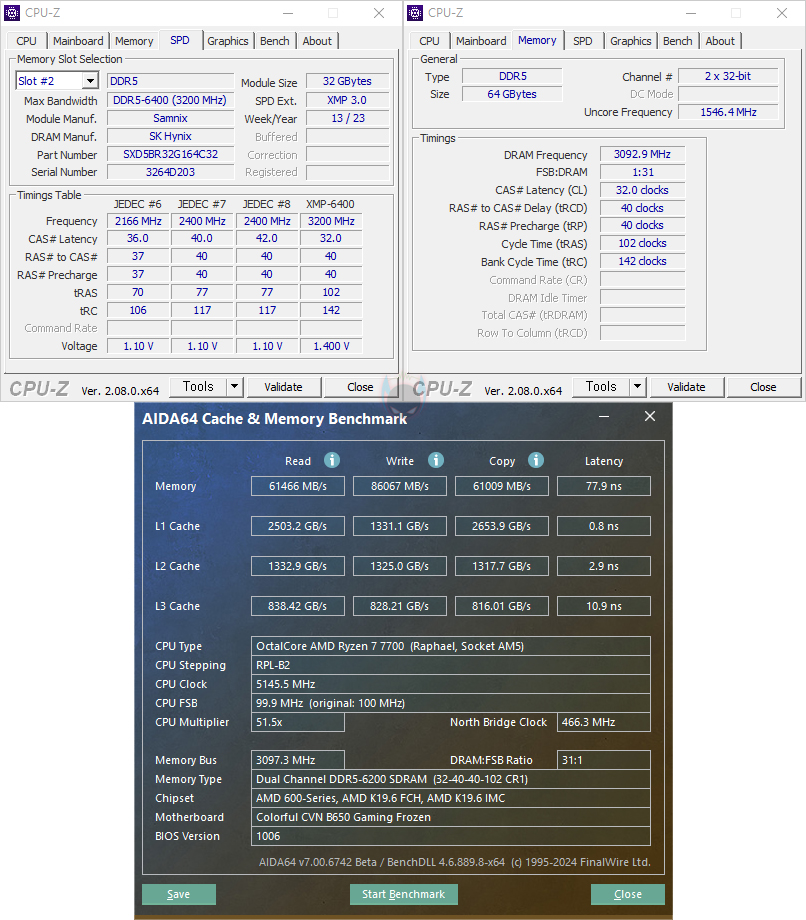806x920 pixels.
Task: Expand the Tools arrow in left CPU-Z window
Action: click(x=234, y=387)
